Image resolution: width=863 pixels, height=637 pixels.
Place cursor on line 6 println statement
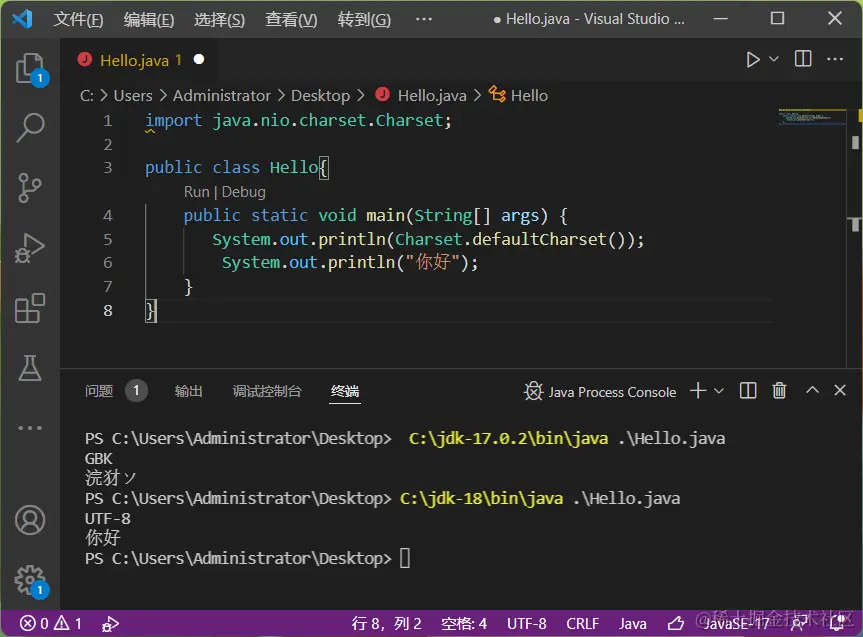pyautogui.click(x=350, y=263)
